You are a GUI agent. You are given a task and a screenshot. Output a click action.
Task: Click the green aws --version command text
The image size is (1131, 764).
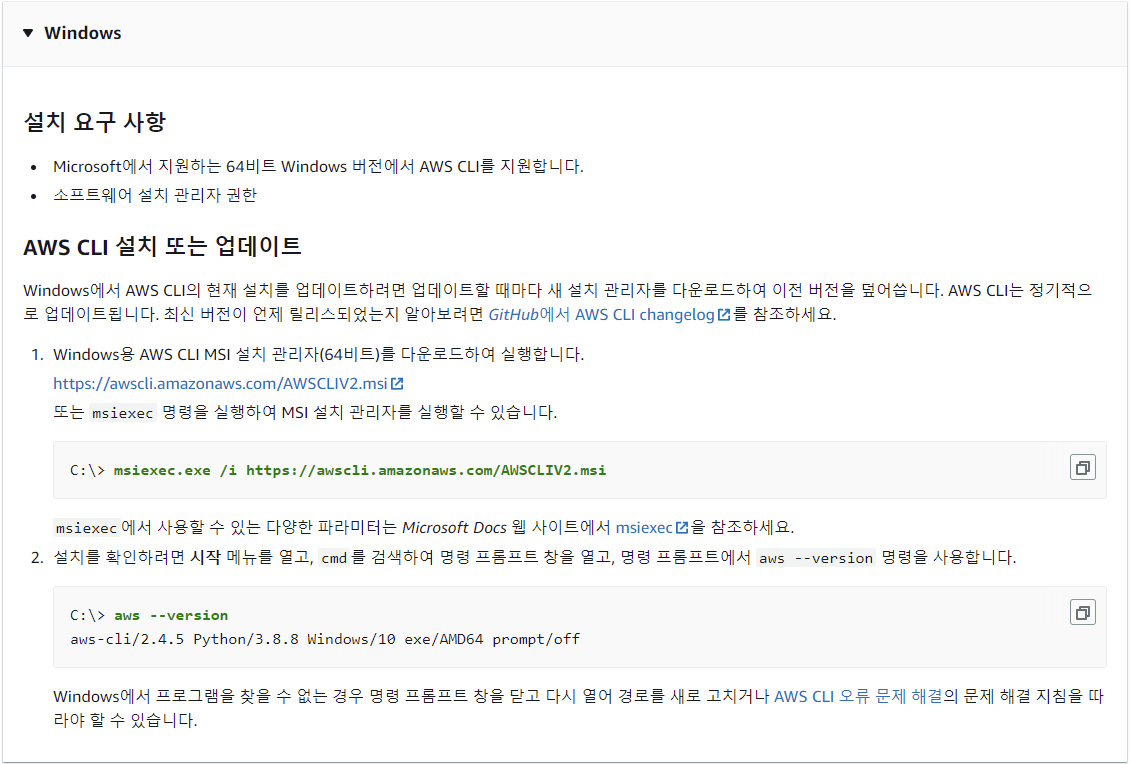pos(171,615)
